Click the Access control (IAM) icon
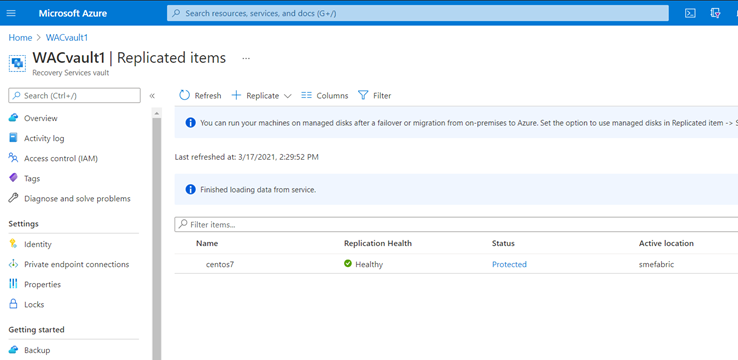 tap(13, 158)
